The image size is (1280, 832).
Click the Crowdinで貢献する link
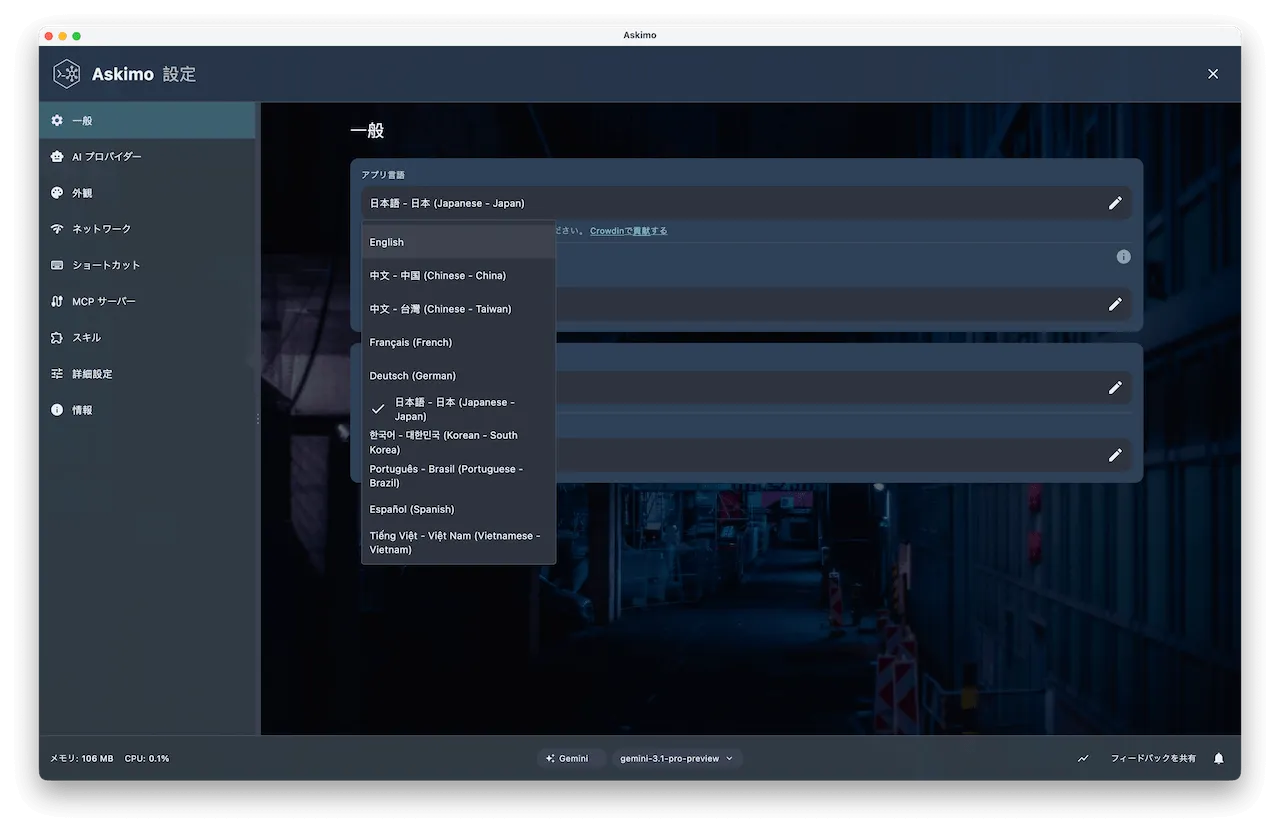[628, 231]
